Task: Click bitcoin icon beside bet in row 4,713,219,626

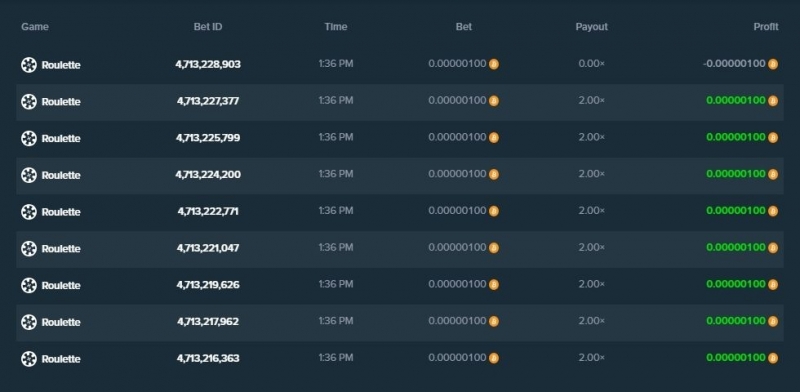Action: pos(494,285)
